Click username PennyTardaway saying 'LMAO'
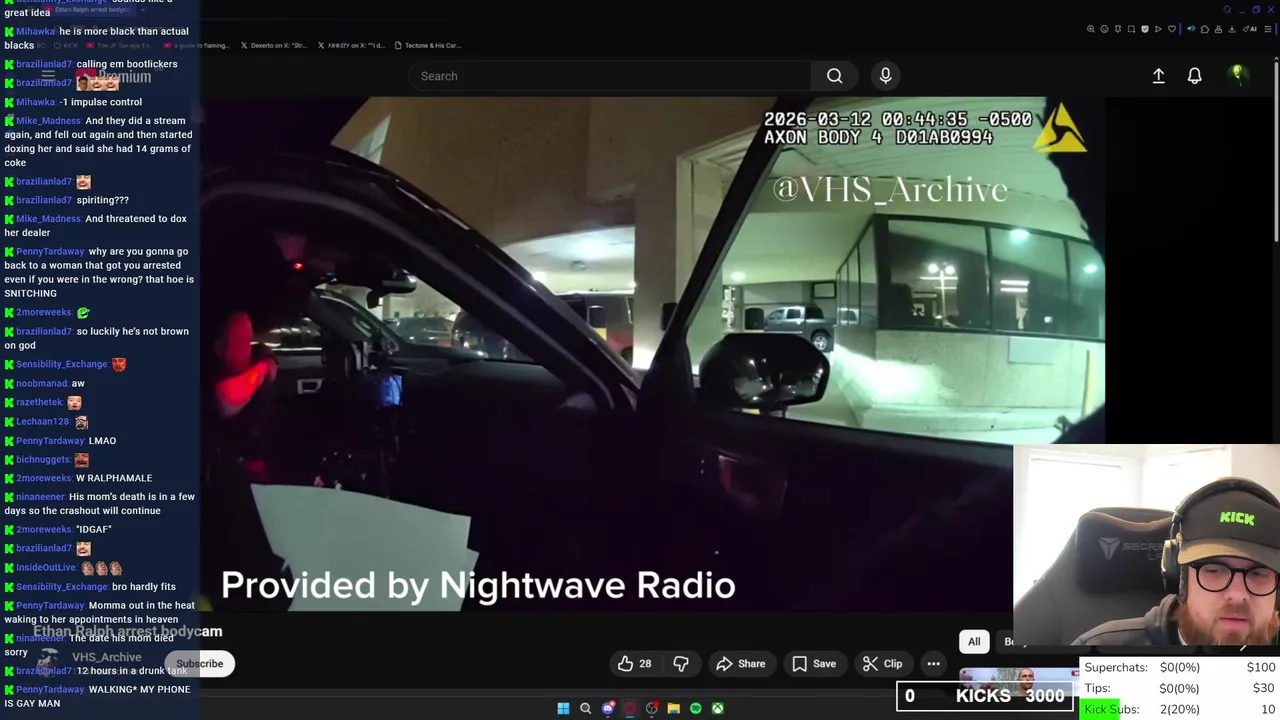 tap(50, 441)
